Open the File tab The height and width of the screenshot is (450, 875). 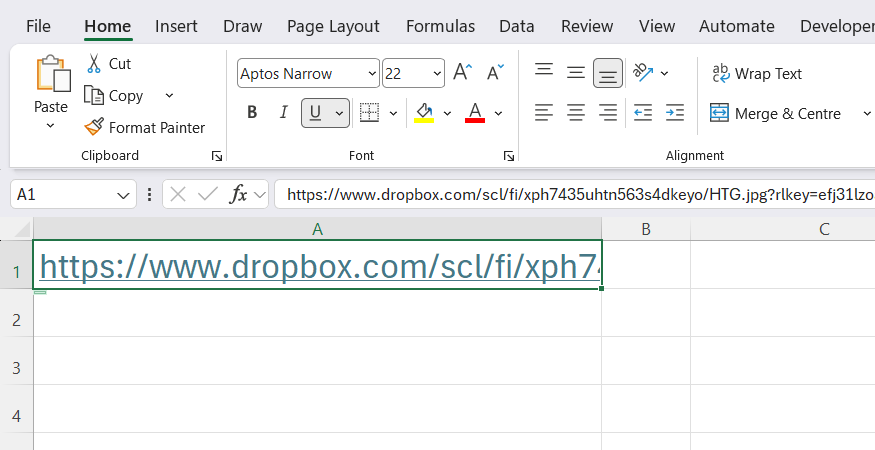38,26
